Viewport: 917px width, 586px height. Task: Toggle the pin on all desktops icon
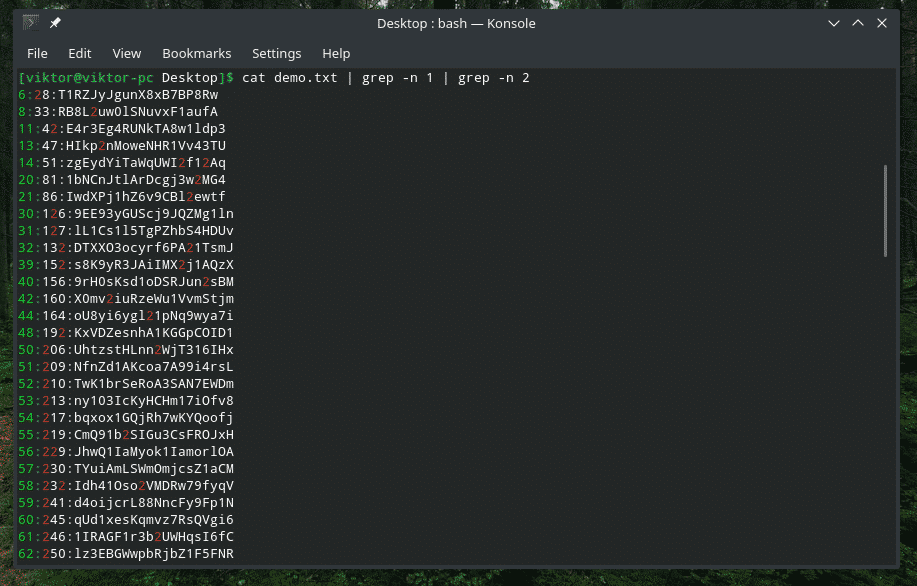coord(55,23)
